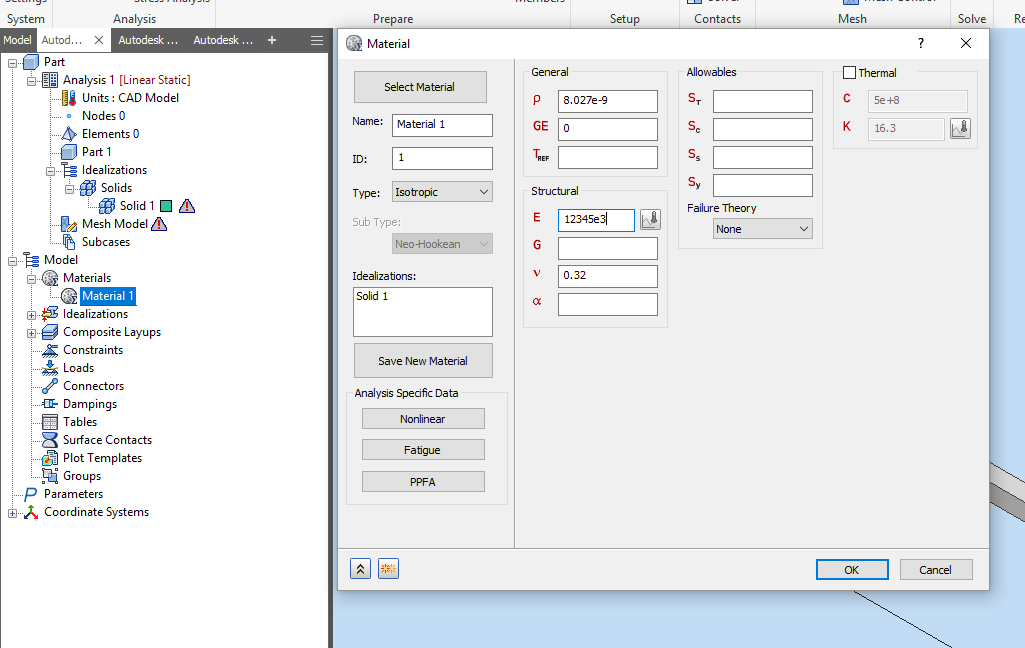Enable the Thermal checkbox

pos(849,73)
